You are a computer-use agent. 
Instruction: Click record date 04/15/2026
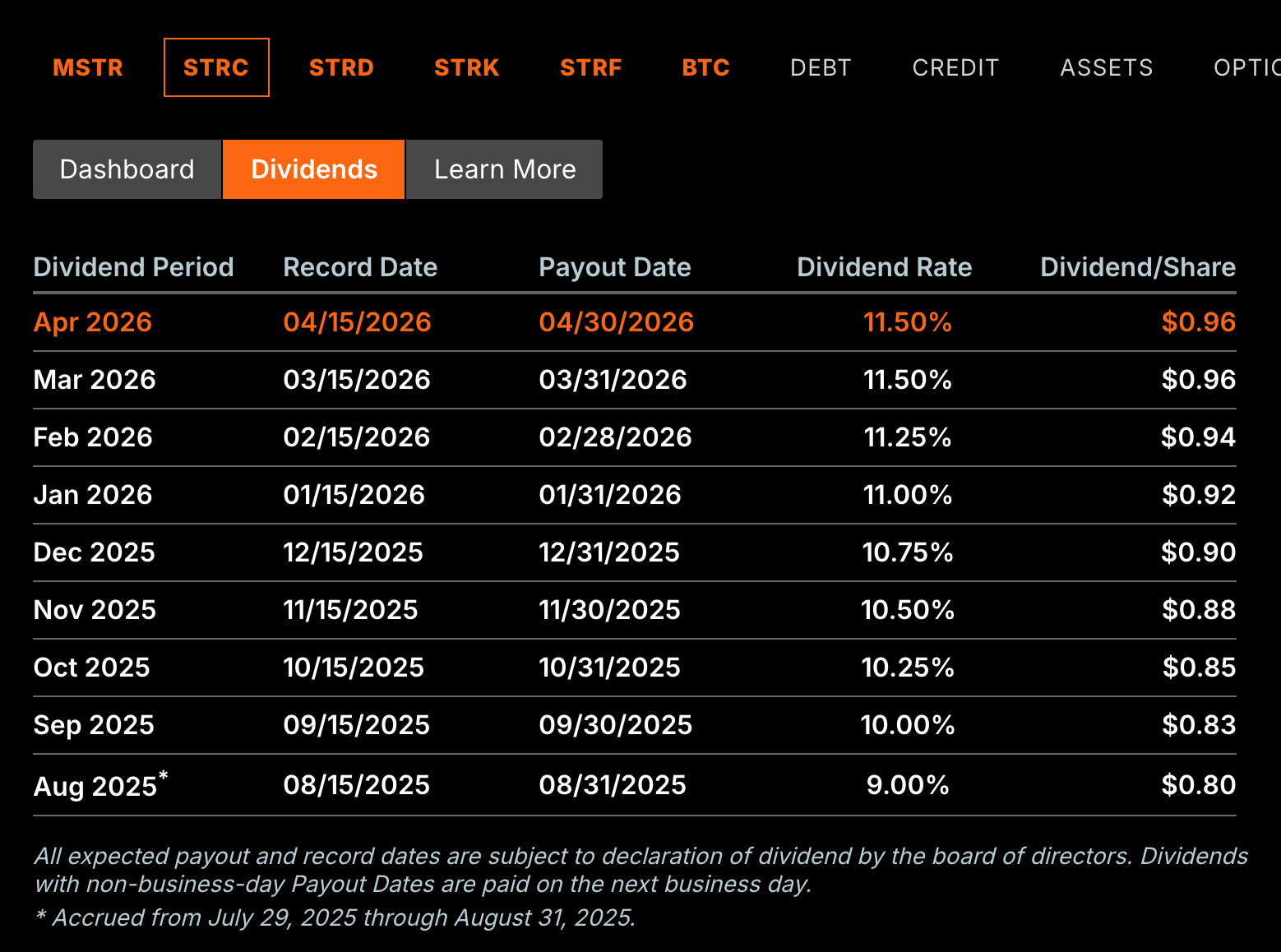357,322
